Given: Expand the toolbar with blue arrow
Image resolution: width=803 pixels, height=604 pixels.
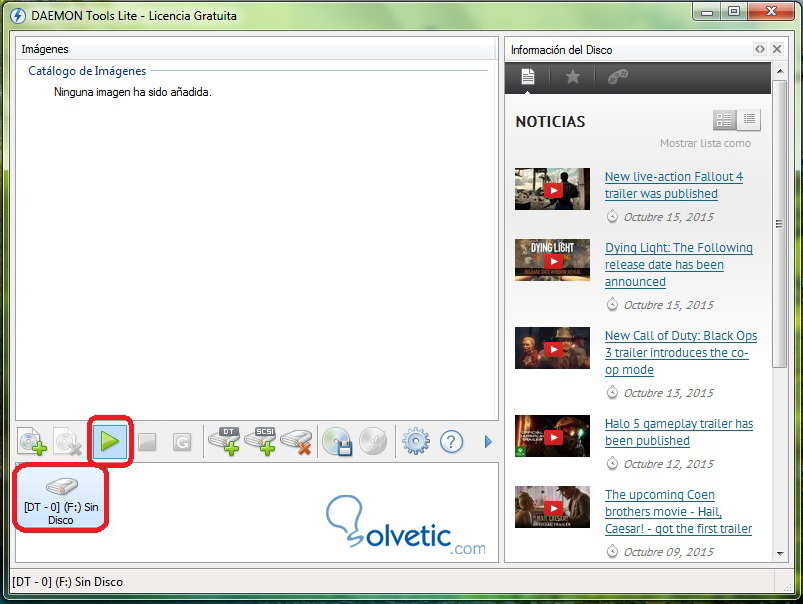Looking at the screenshot, I should coord(488,441).
